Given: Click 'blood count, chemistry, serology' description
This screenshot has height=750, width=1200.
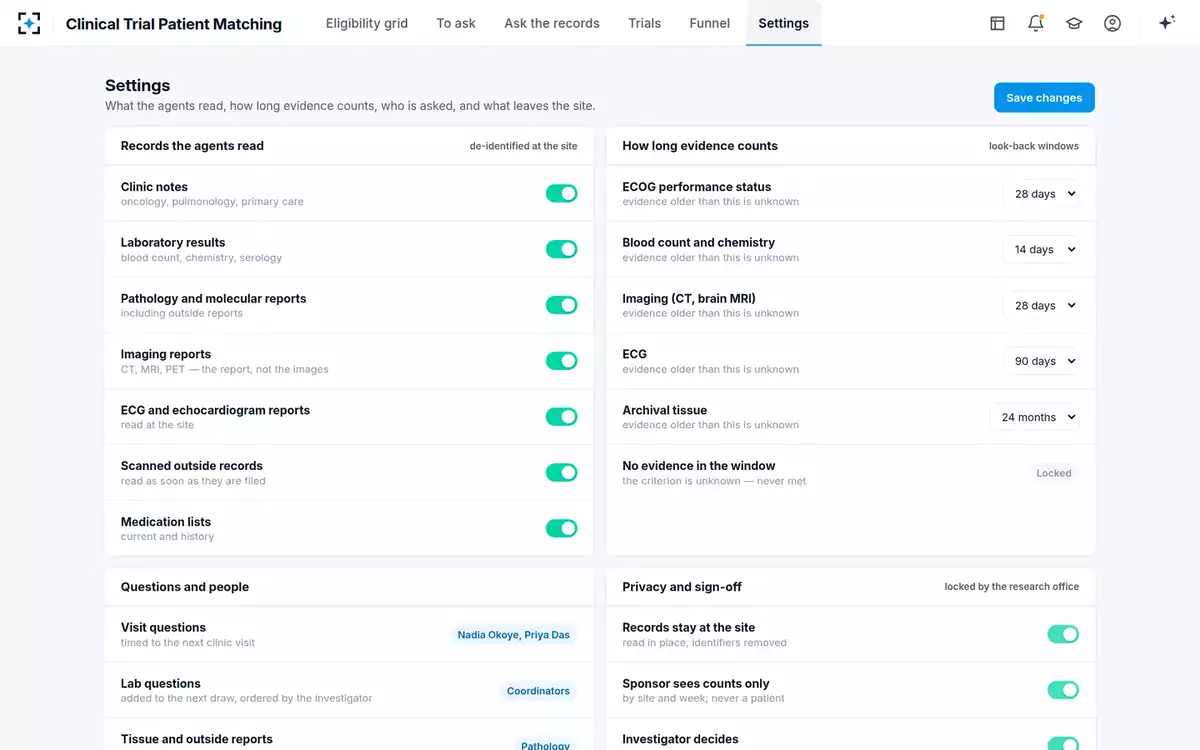Looking at the screenshot, I should tap(201, 258).
